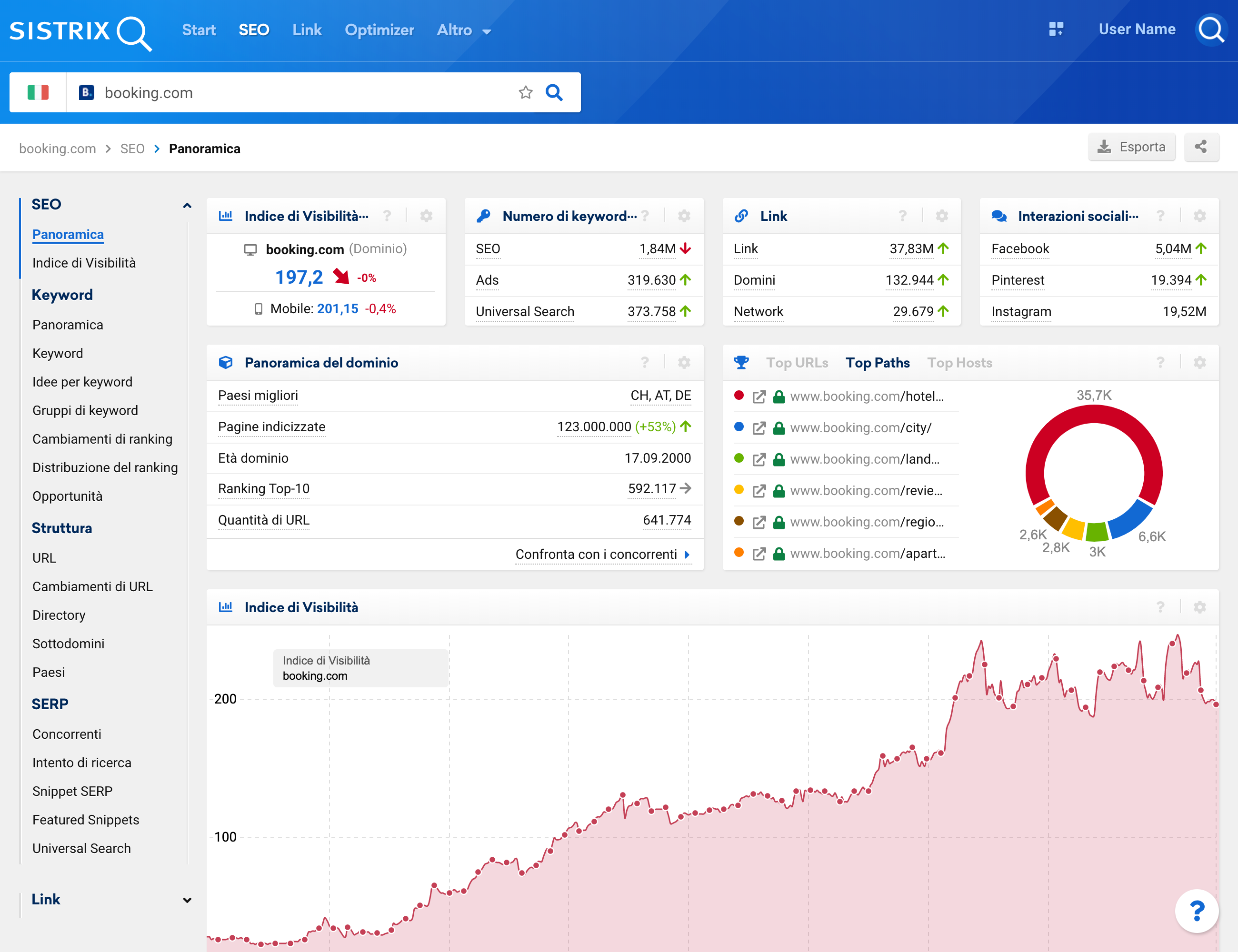This screenshot has width=1238, height=952.
Task: Open external link icon for /hotel path
Action: (x=759, y=397)
